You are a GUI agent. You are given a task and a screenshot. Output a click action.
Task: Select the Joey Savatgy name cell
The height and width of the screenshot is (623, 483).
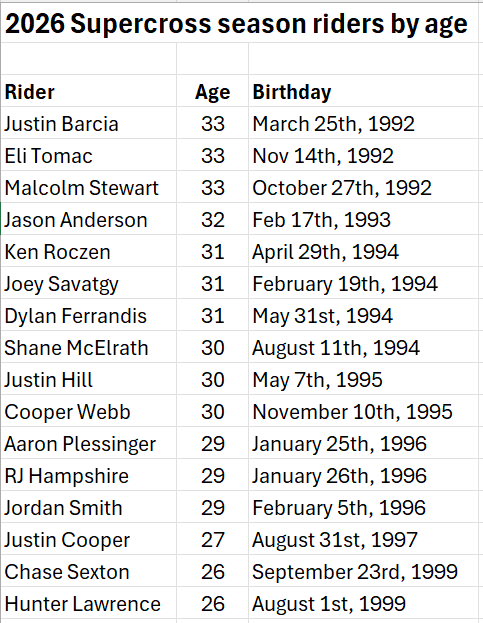click(x=89, y=283)
